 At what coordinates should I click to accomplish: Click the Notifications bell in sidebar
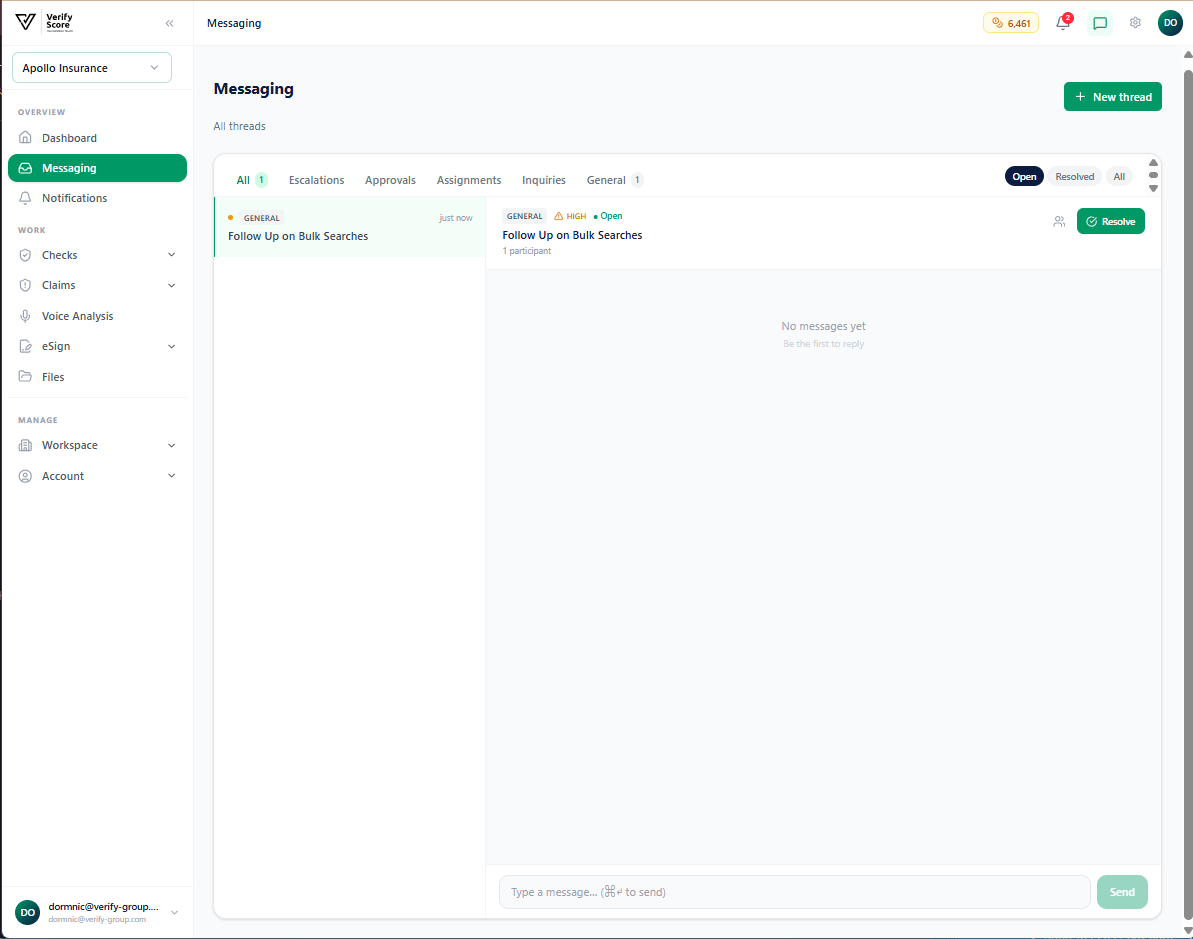(25, 198)
